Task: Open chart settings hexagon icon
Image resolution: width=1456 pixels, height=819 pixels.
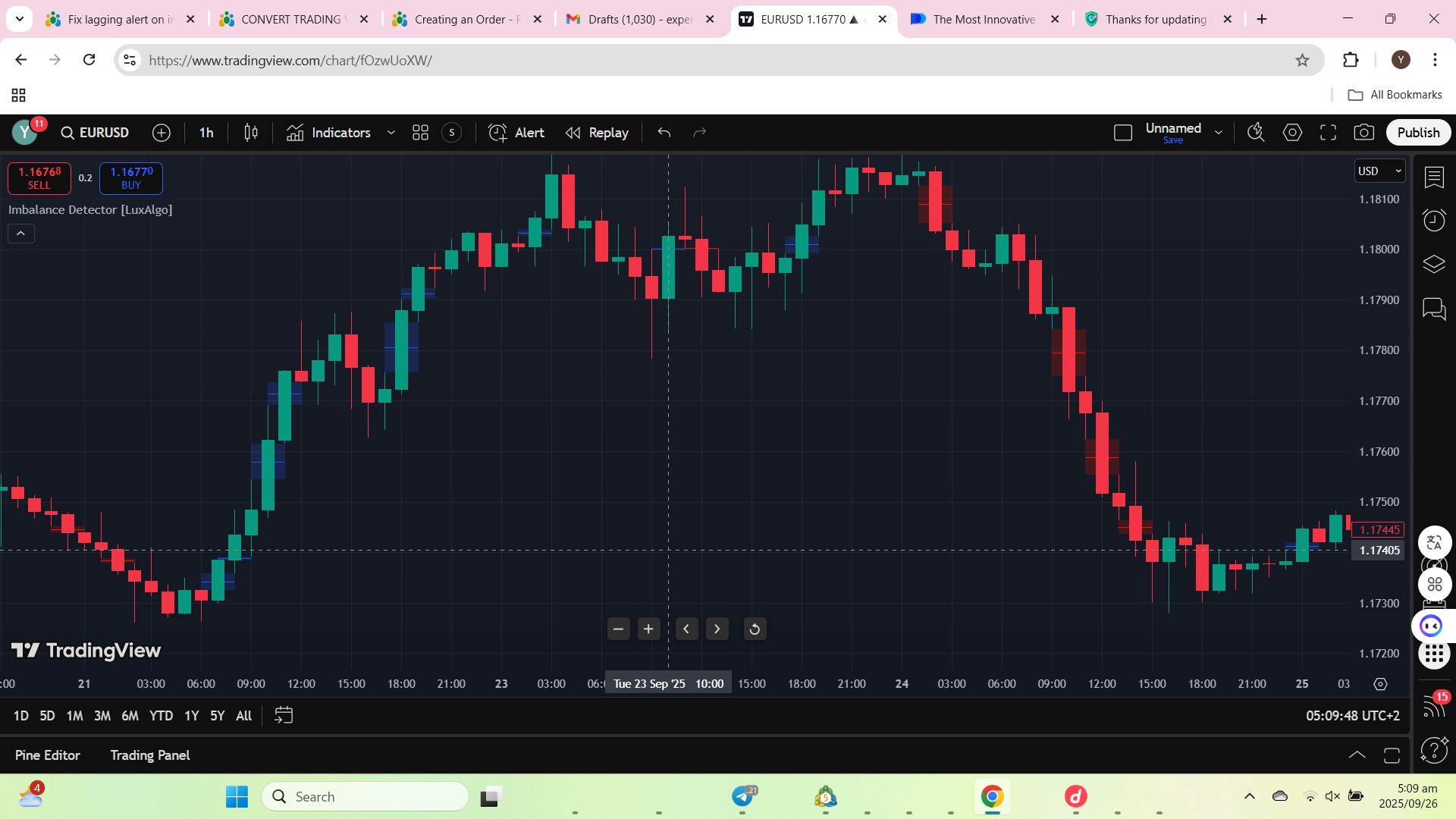Action: pos(1292,133)
